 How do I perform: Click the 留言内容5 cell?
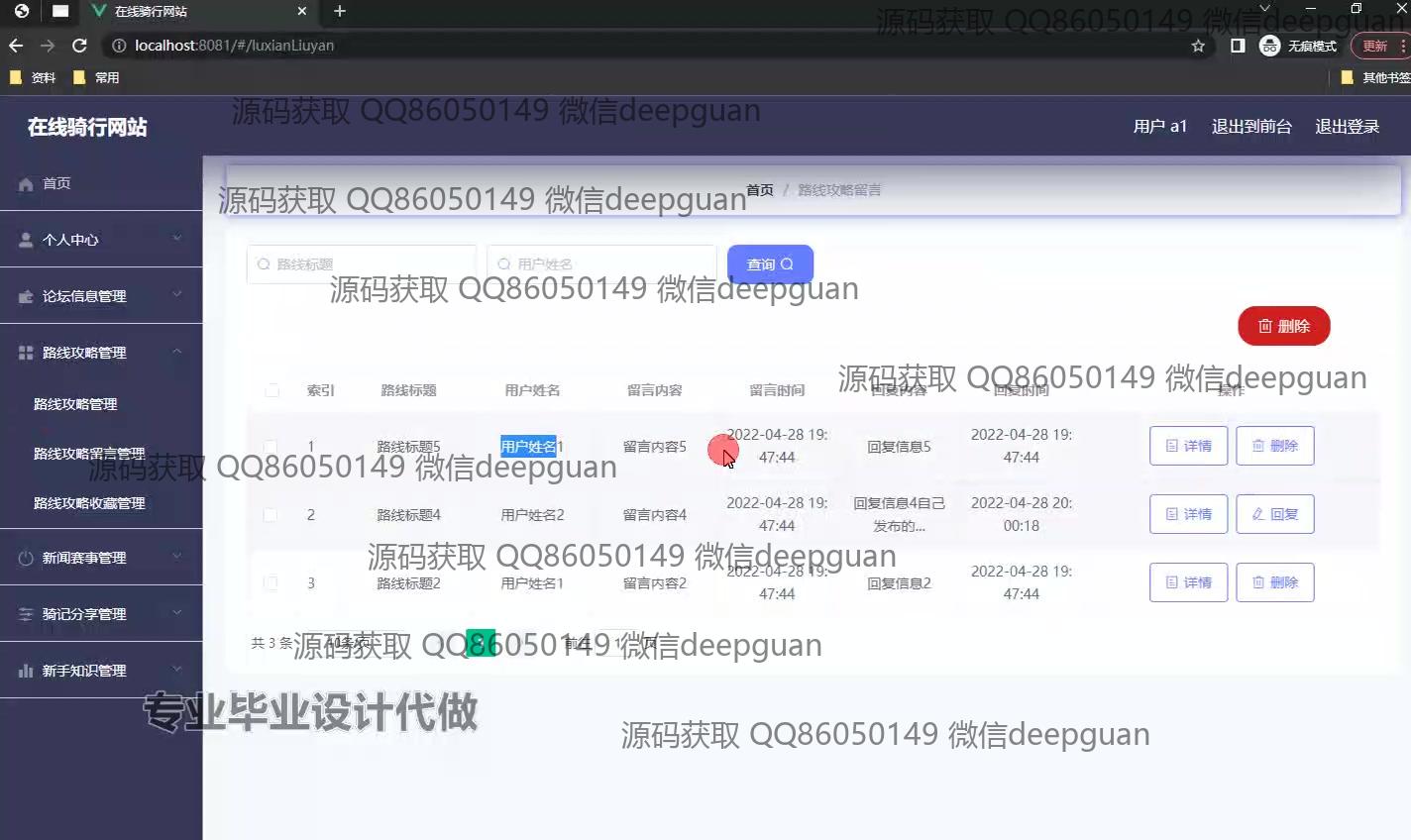coord(654,447)
